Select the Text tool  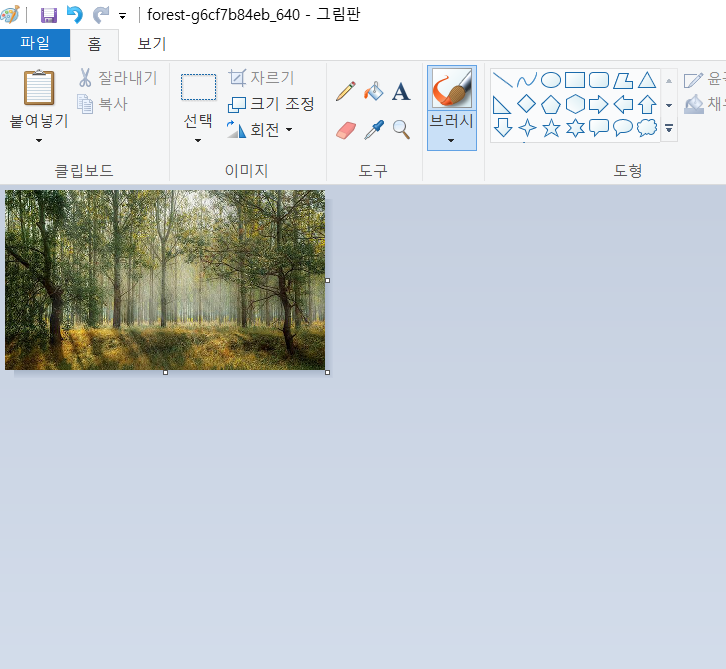pyautogui.click(x=401, y=91)
